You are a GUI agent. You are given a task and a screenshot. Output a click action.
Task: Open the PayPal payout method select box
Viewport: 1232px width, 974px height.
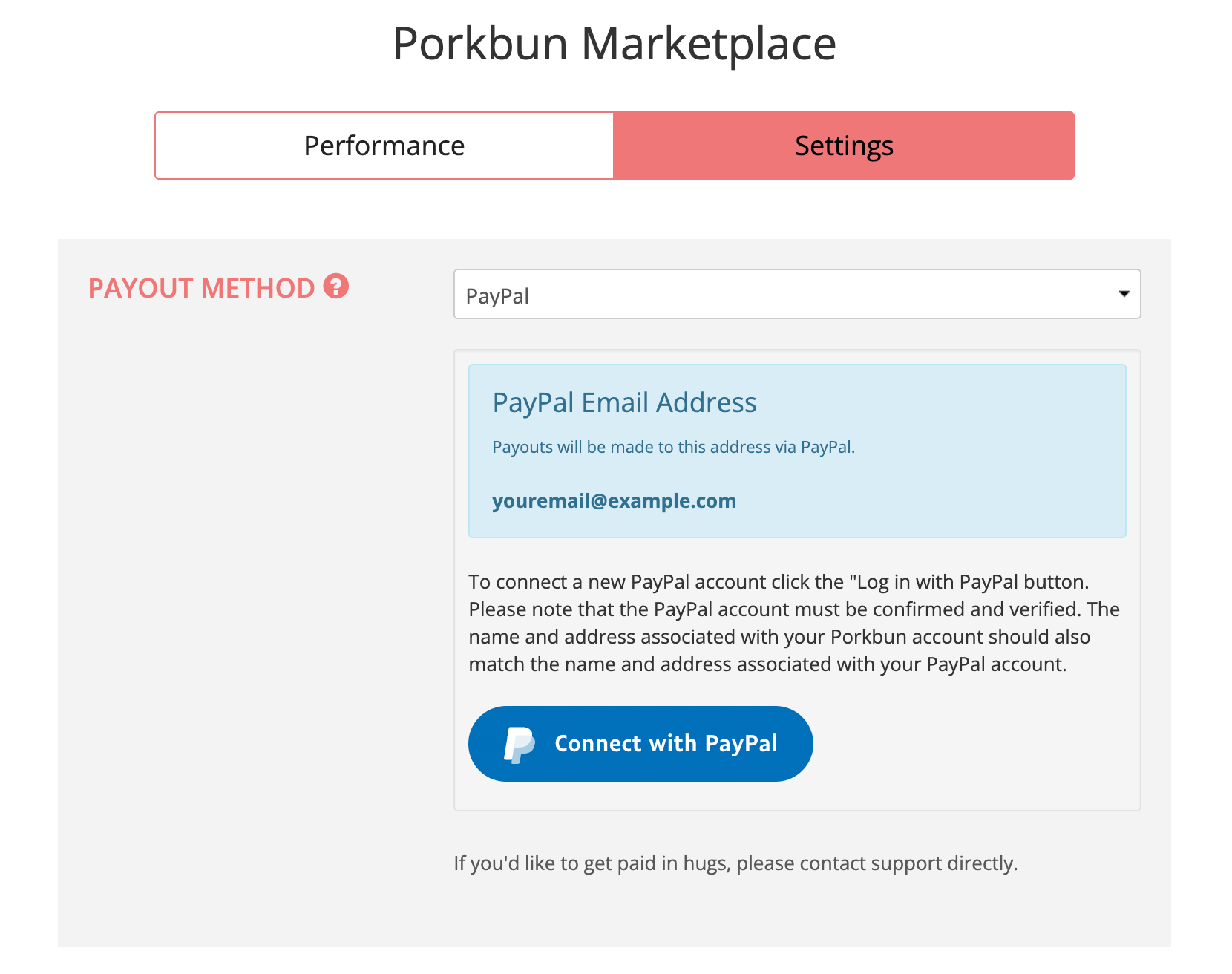[x=797, y=294]
